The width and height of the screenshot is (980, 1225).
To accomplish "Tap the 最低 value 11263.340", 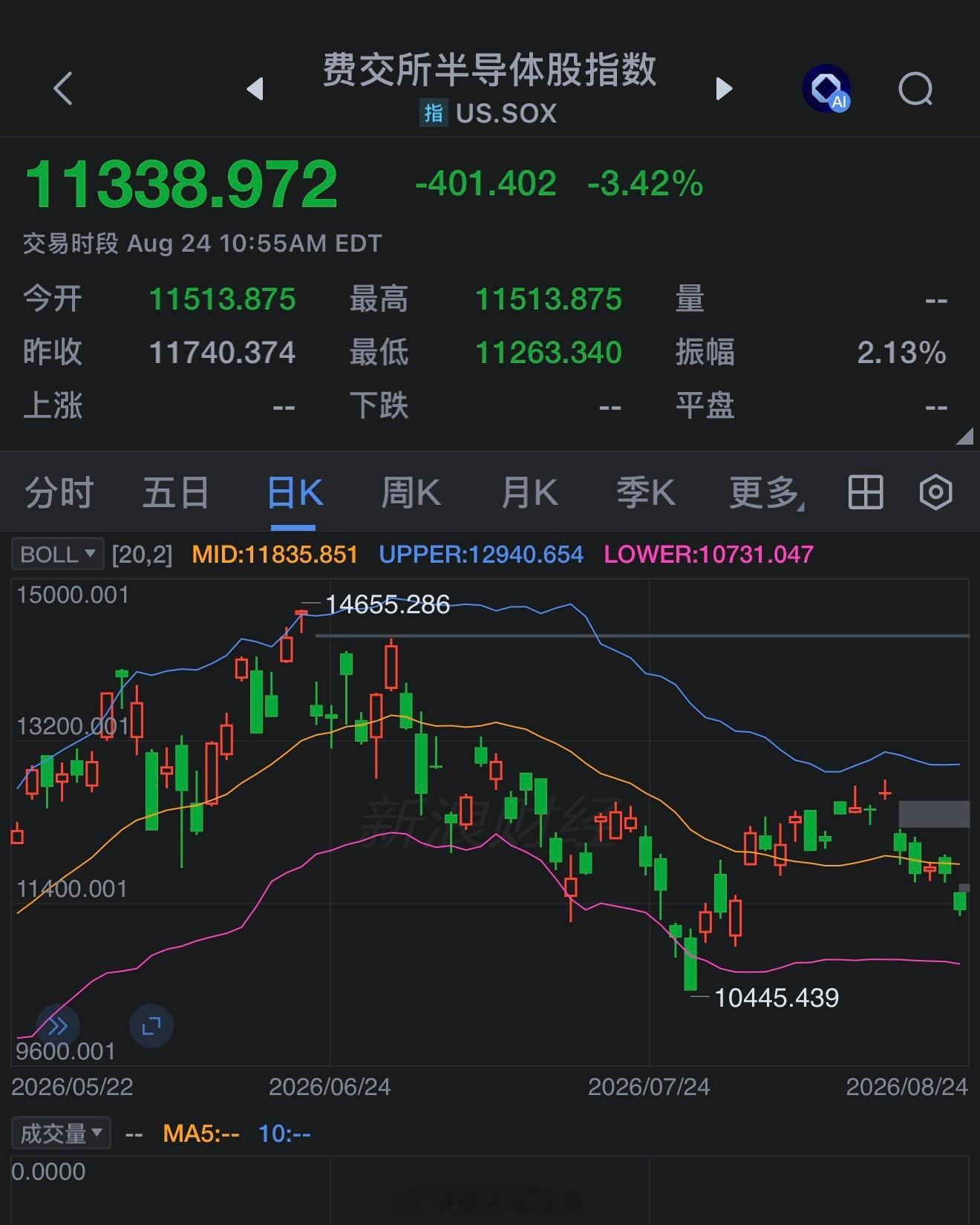I will [549, 353].
